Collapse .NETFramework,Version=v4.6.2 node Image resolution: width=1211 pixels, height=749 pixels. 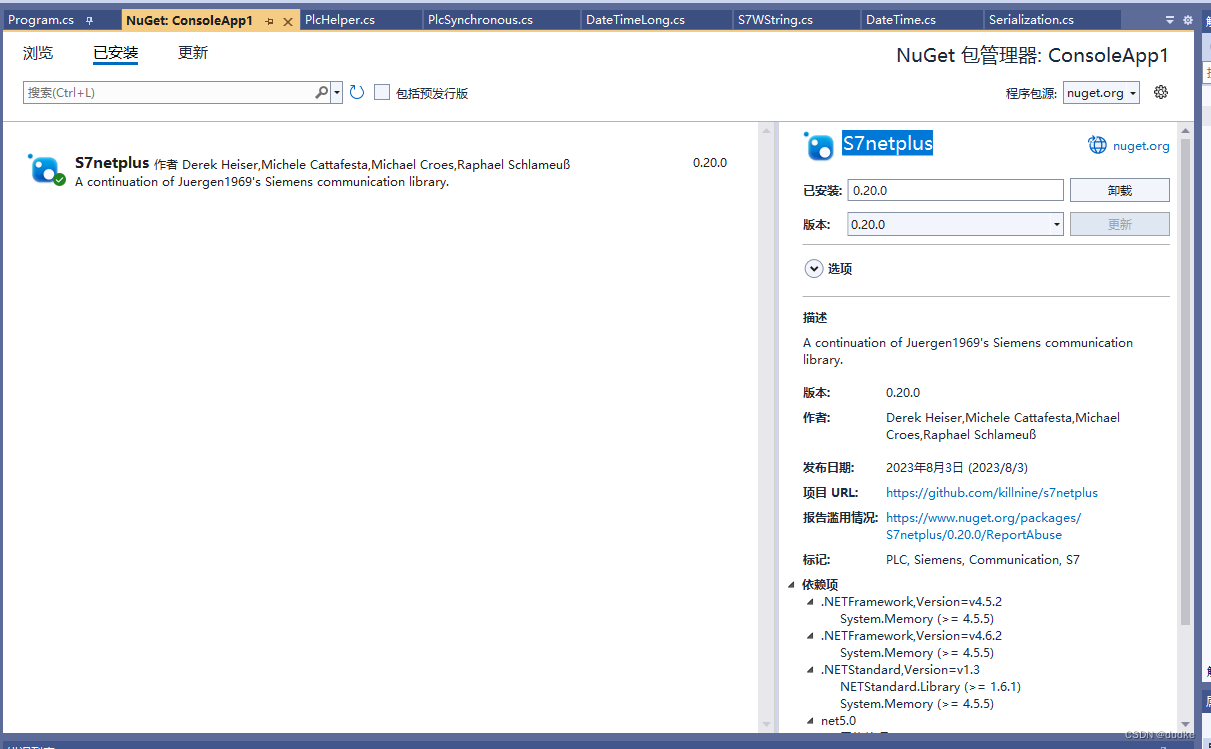pyautogui.click(x=811, y=636)
